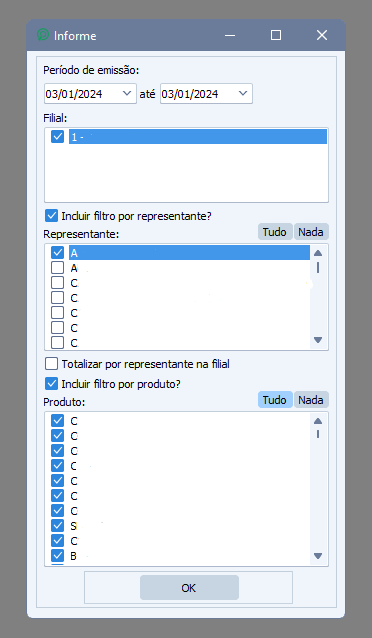The image size is (372, 638).
Task: Select Tudo button for Produto list
Action: click(x=275, y=400)
